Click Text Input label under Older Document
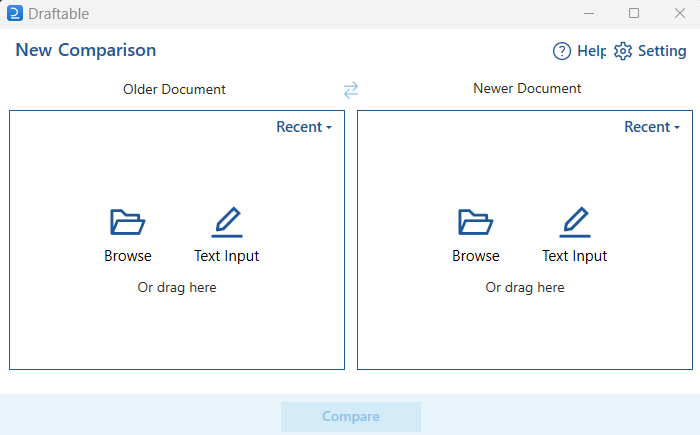The width and height of the screenshot is (700, 435). tap(227, 256)
